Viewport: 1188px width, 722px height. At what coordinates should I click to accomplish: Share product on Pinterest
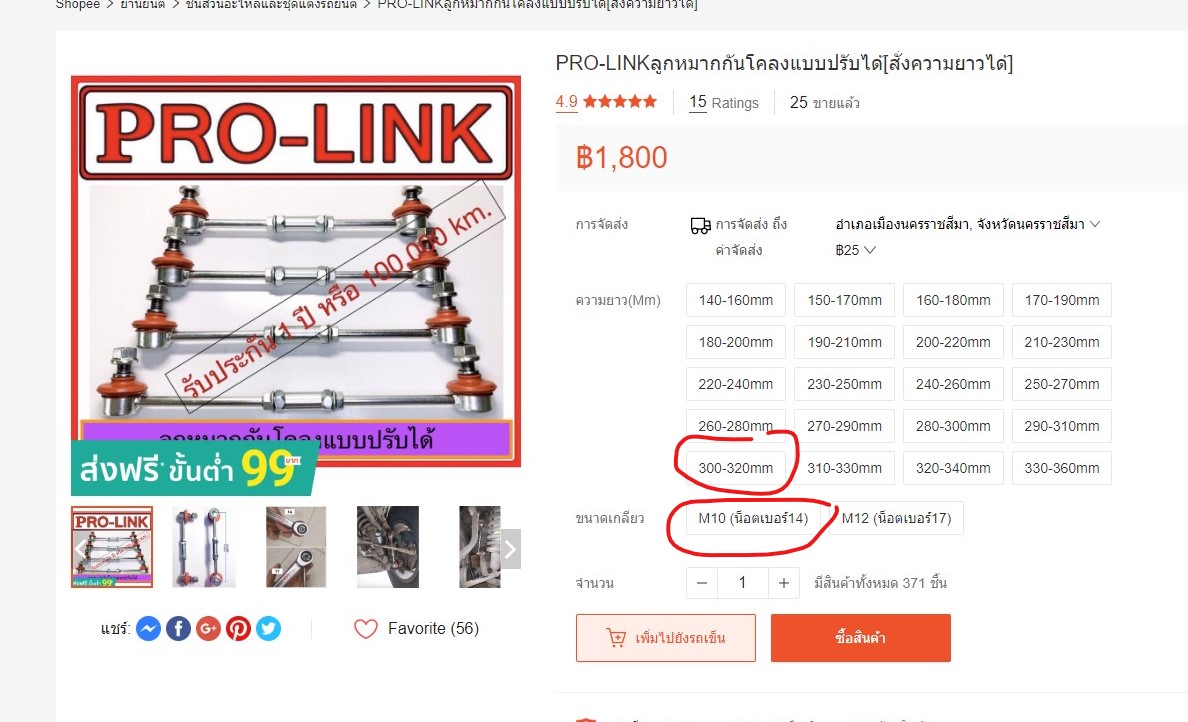pos(238,628)
